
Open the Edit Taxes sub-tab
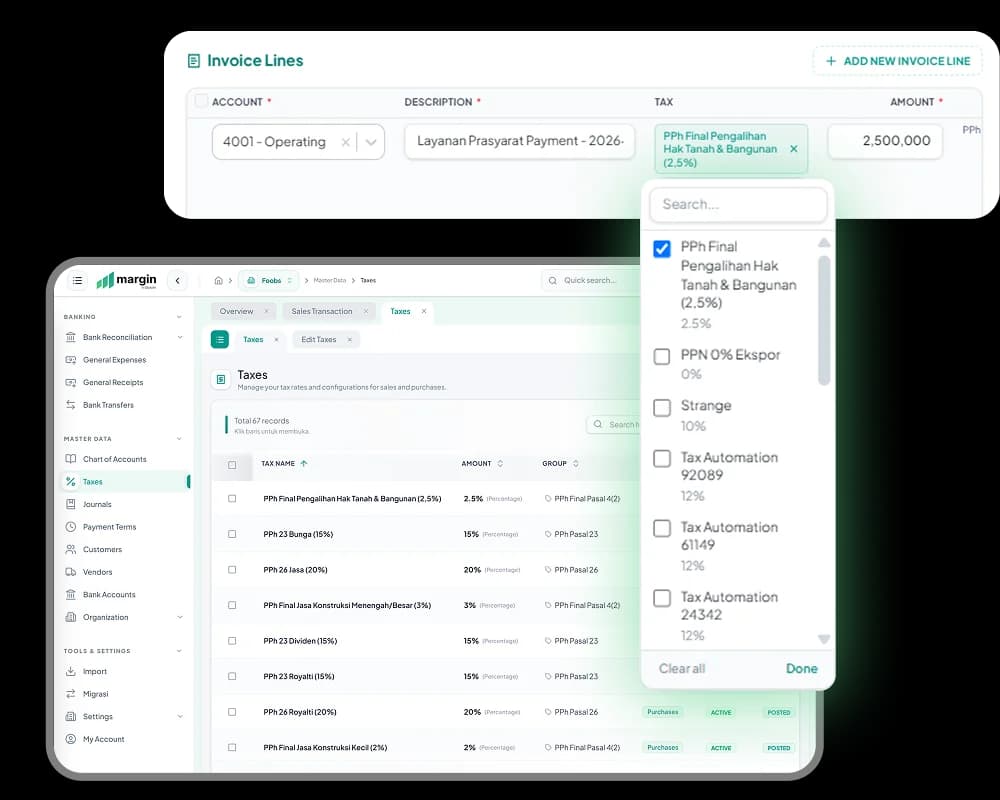319,339
